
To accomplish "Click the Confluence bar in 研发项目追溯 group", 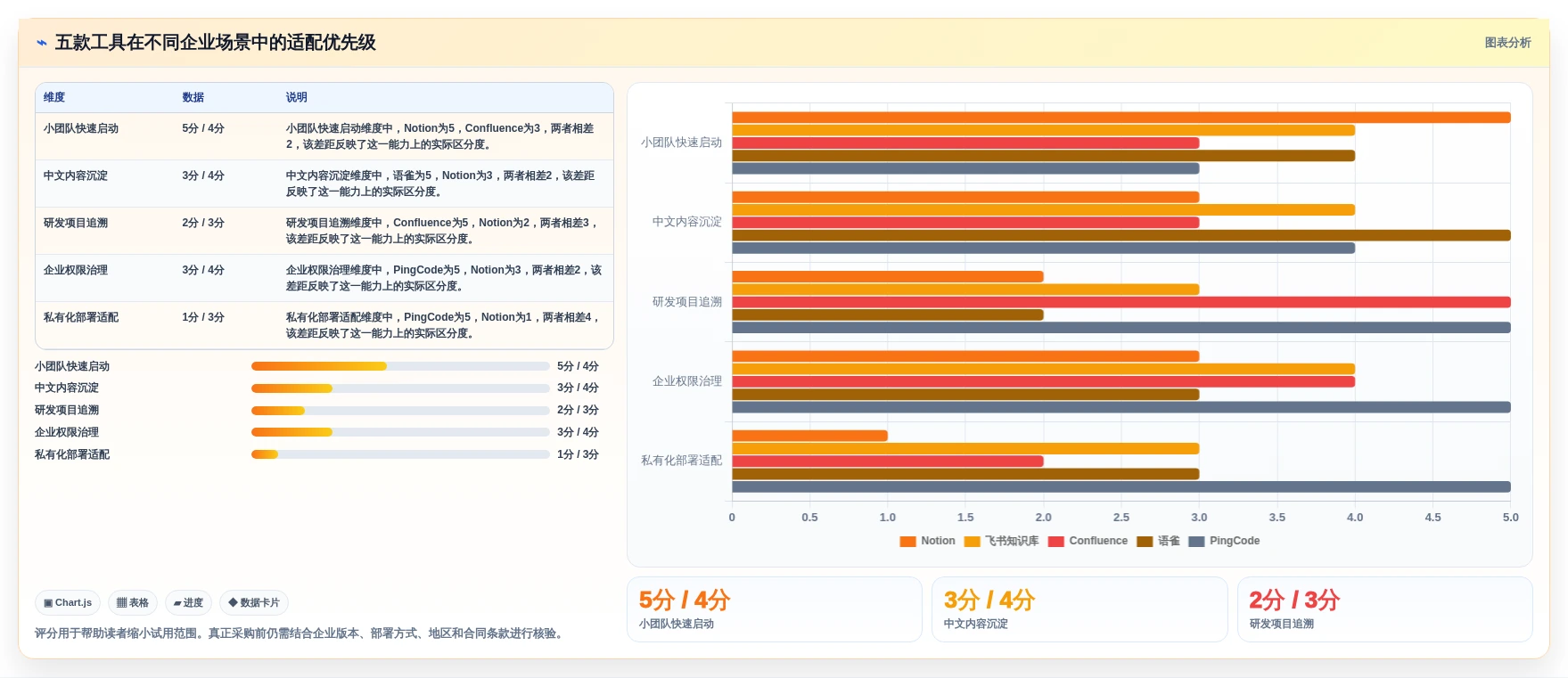I will pos(1121,302).
